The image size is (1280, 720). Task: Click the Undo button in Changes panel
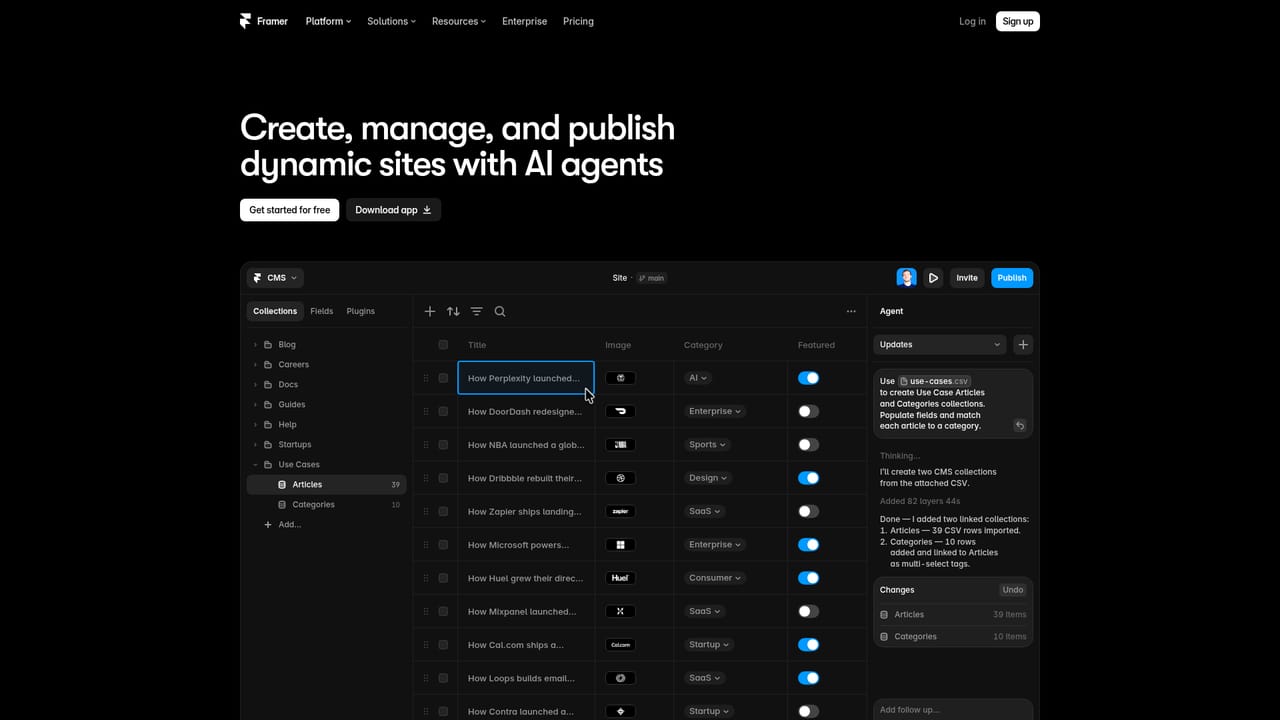(x=1013, y=590)
